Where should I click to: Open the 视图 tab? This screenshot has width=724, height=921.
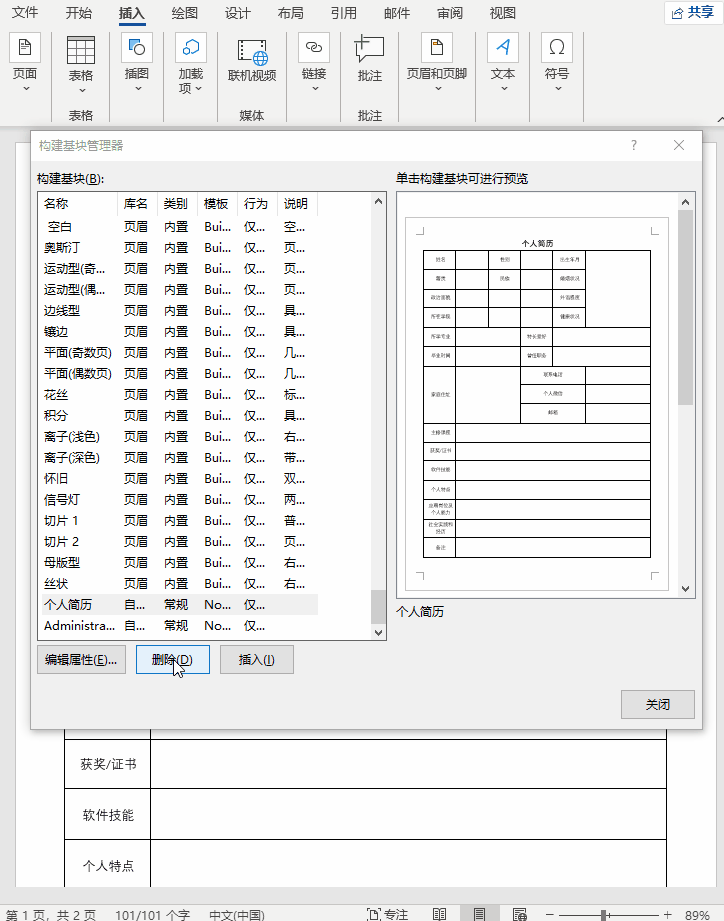point(503,12)
